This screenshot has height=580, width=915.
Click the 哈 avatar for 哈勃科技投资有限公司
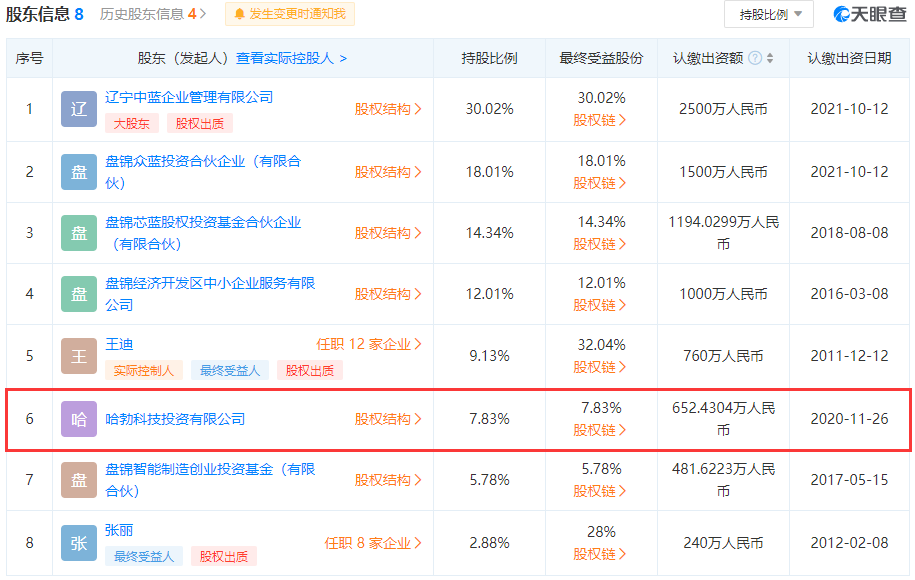(x=78, y=418)
